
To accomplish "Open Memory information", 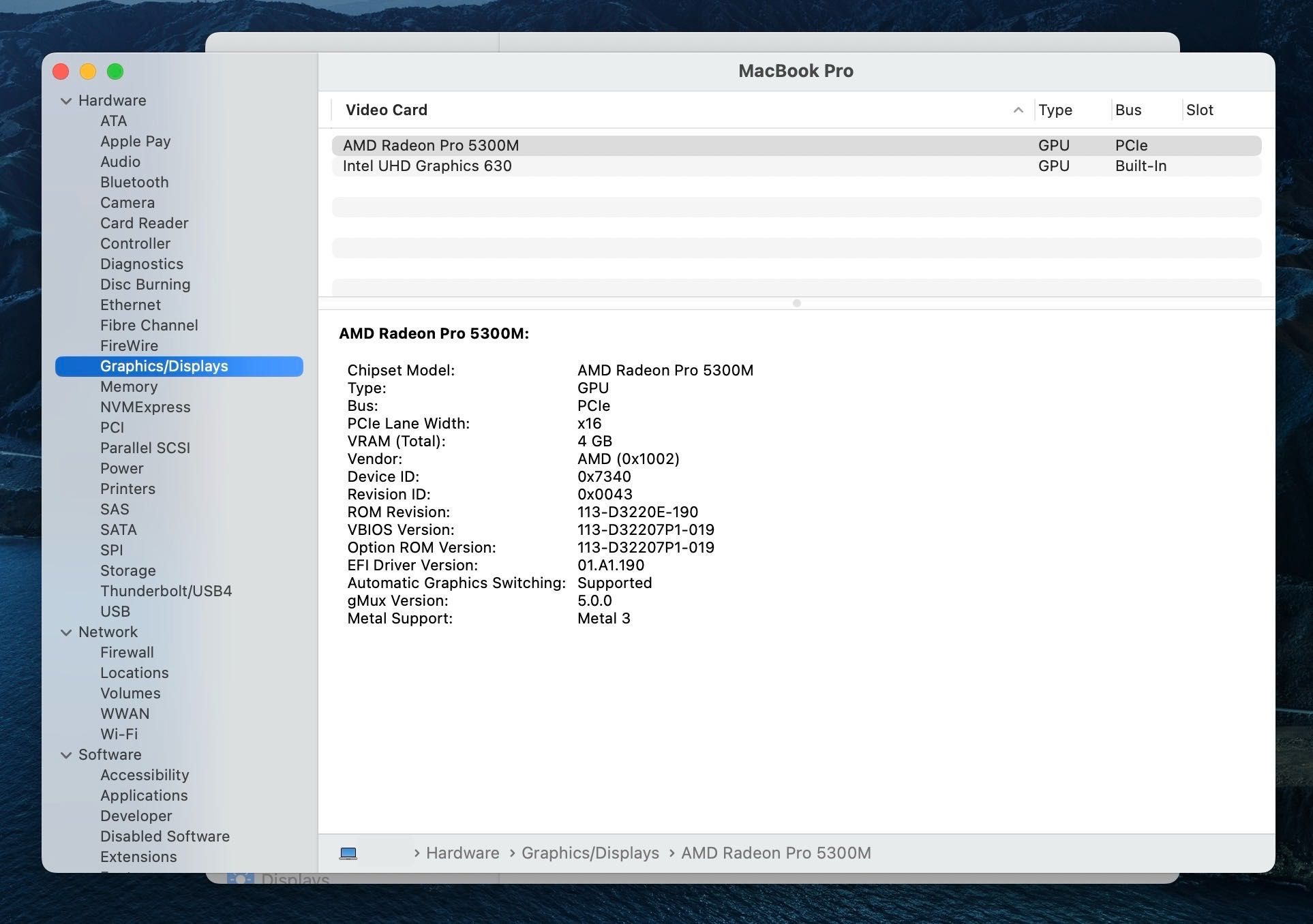I will coord(129,386).
